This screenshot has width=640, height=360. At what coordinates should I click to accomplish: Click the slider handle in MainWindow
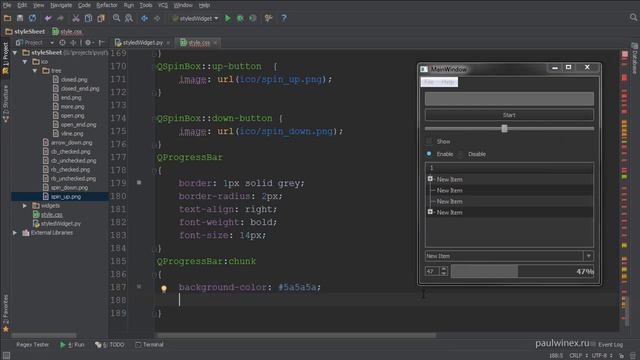point(504,129)
